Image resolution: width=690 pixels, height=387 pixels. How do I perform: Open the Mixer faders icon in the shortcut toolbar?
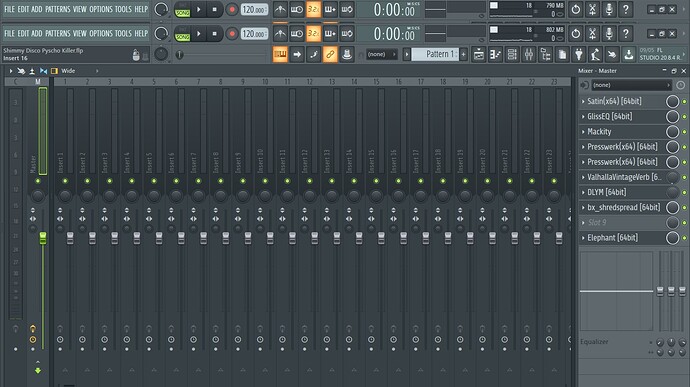[529, 55]
